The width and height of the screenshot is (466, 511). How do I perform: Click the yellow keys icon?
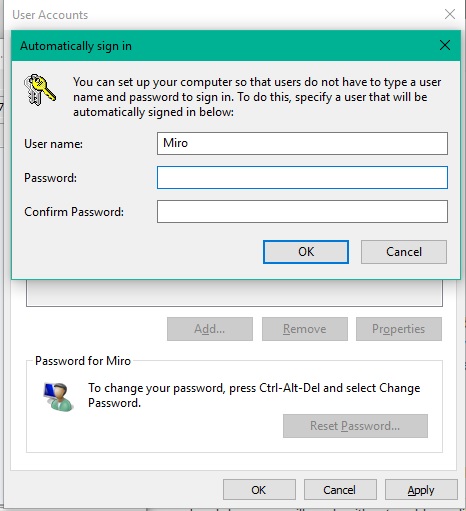[x=40, y=90]
